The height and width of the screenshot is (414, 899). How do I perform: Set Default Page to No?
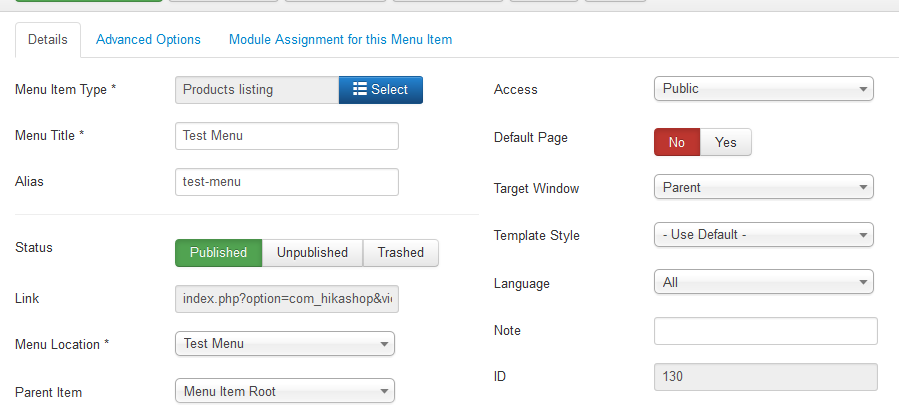677,142
